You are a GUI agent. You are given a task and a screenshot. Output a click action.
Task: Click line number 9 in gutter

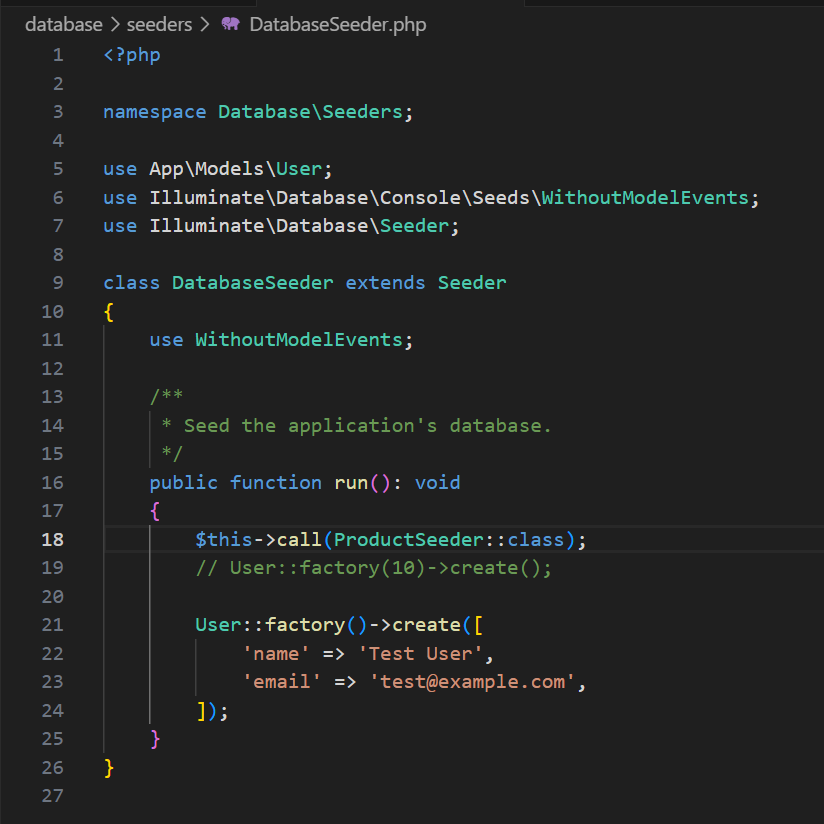click(58, 283)
